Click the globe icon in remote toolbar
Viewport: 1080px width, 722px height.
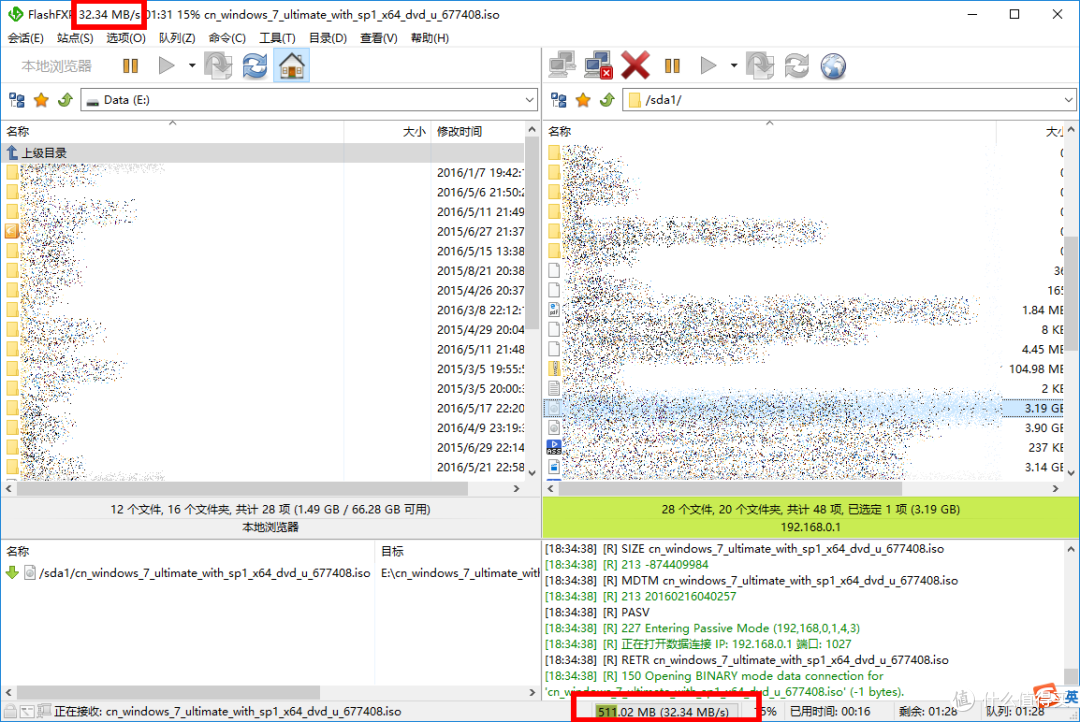(x=833, y=66)
